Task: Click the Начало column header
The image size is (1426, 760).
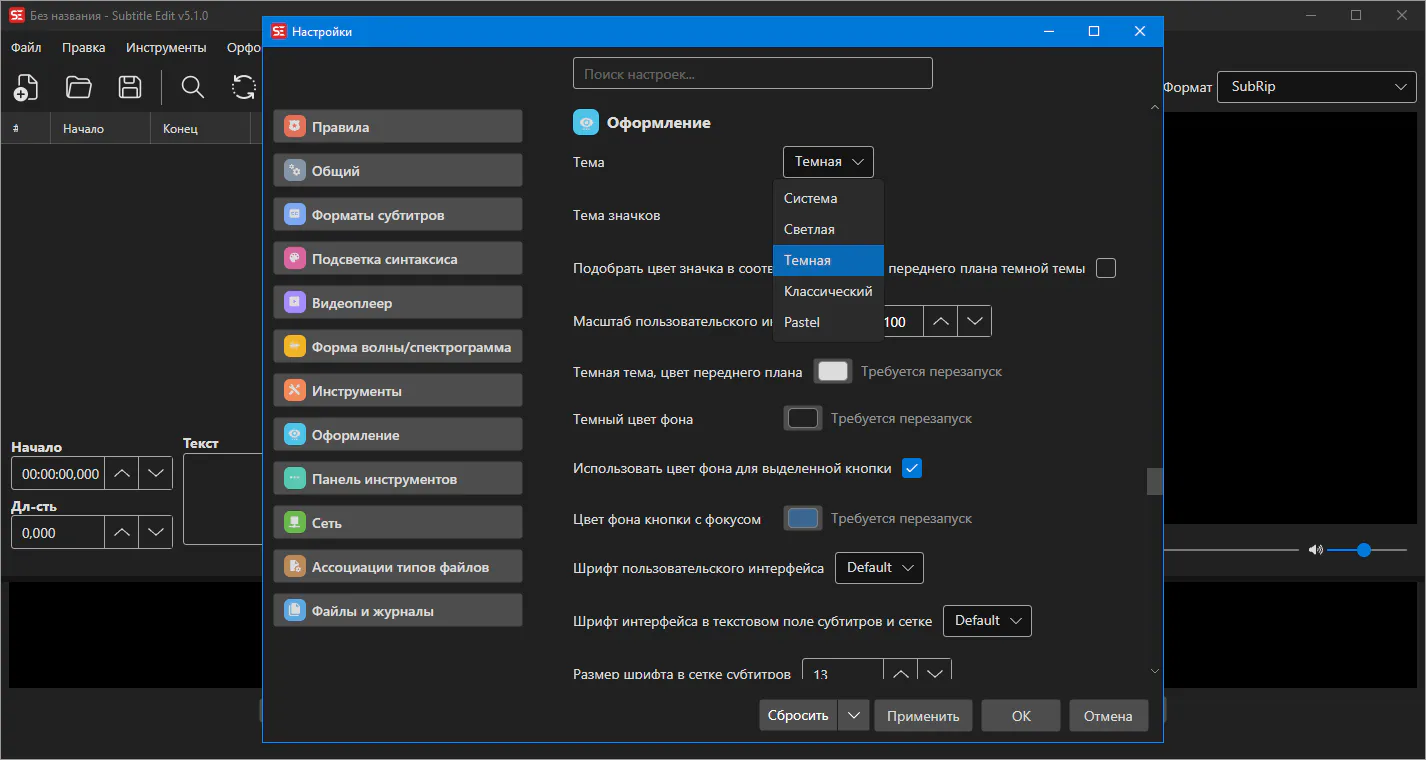Action: click(x=100, y=128)
